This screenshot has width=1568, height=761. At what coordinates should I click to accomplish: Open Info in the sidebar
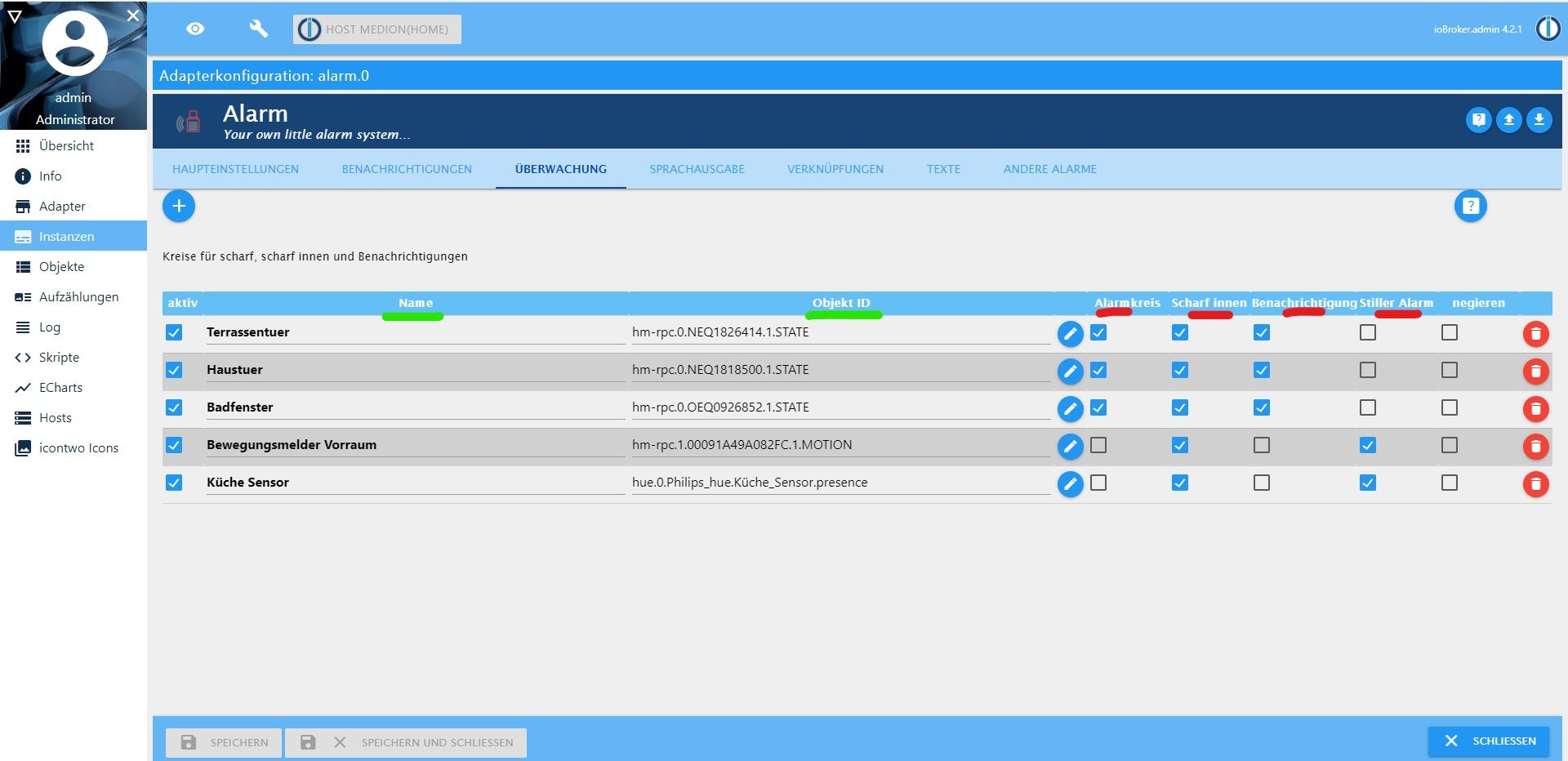73,176
